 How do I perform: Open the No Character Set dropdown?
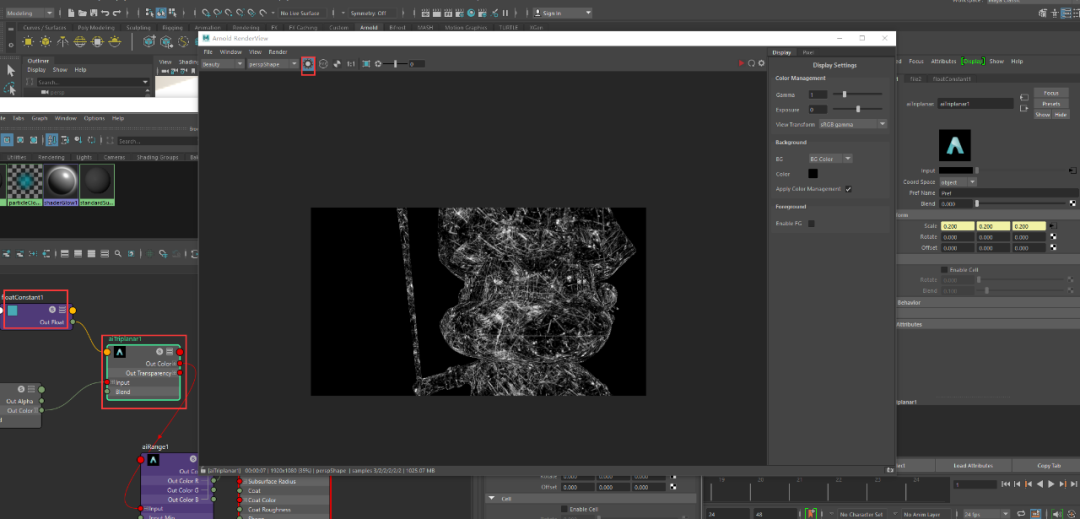tap(862, 514)
